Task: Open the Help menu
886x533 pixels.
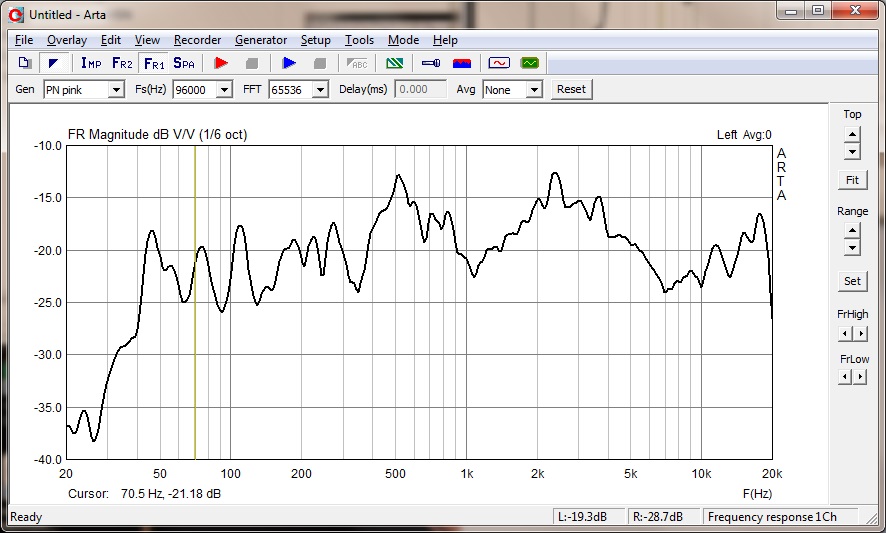Action: coord(445,40)
